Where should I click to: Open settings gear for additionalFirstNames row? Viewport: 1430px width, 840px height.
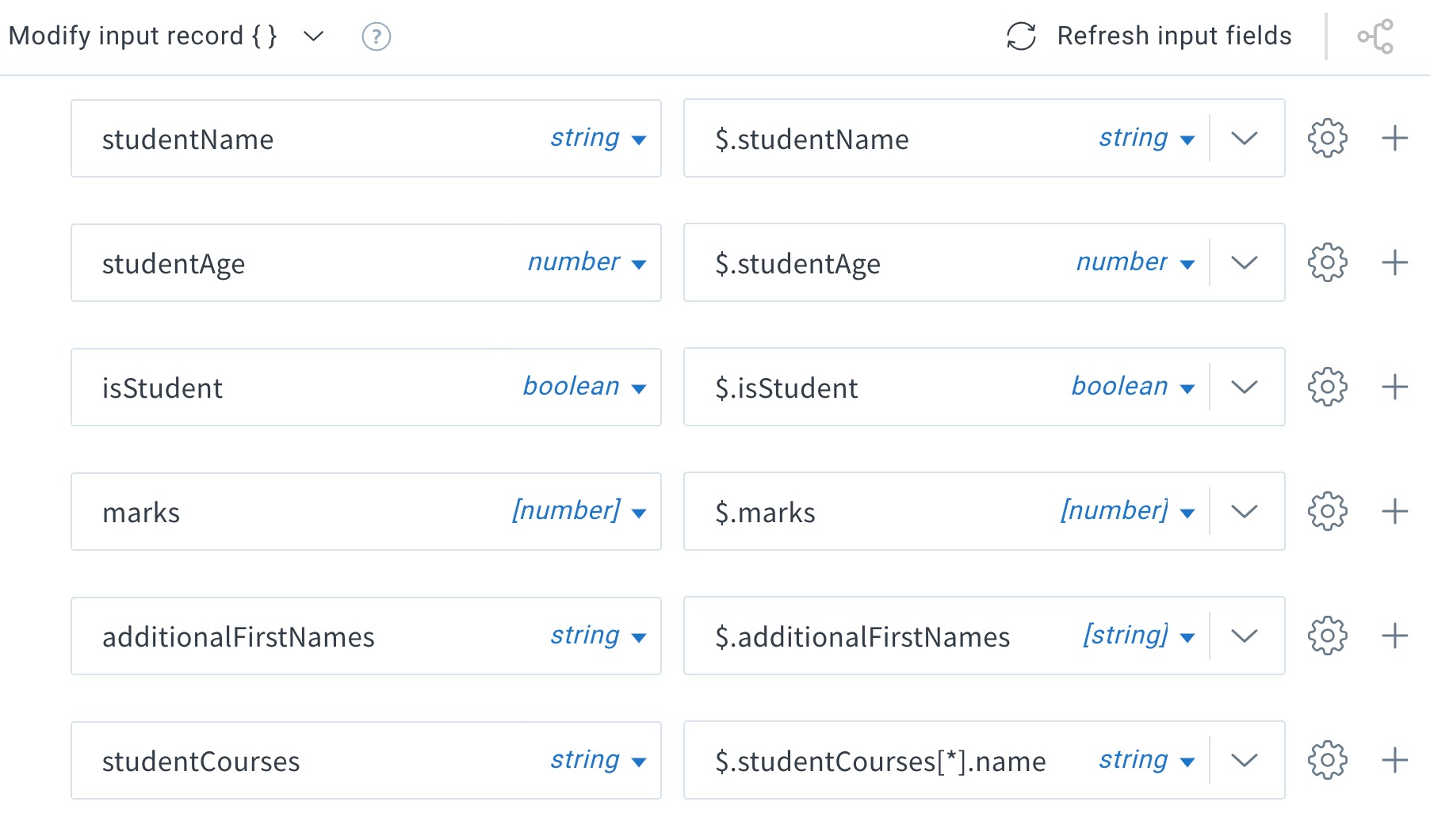1327,636
